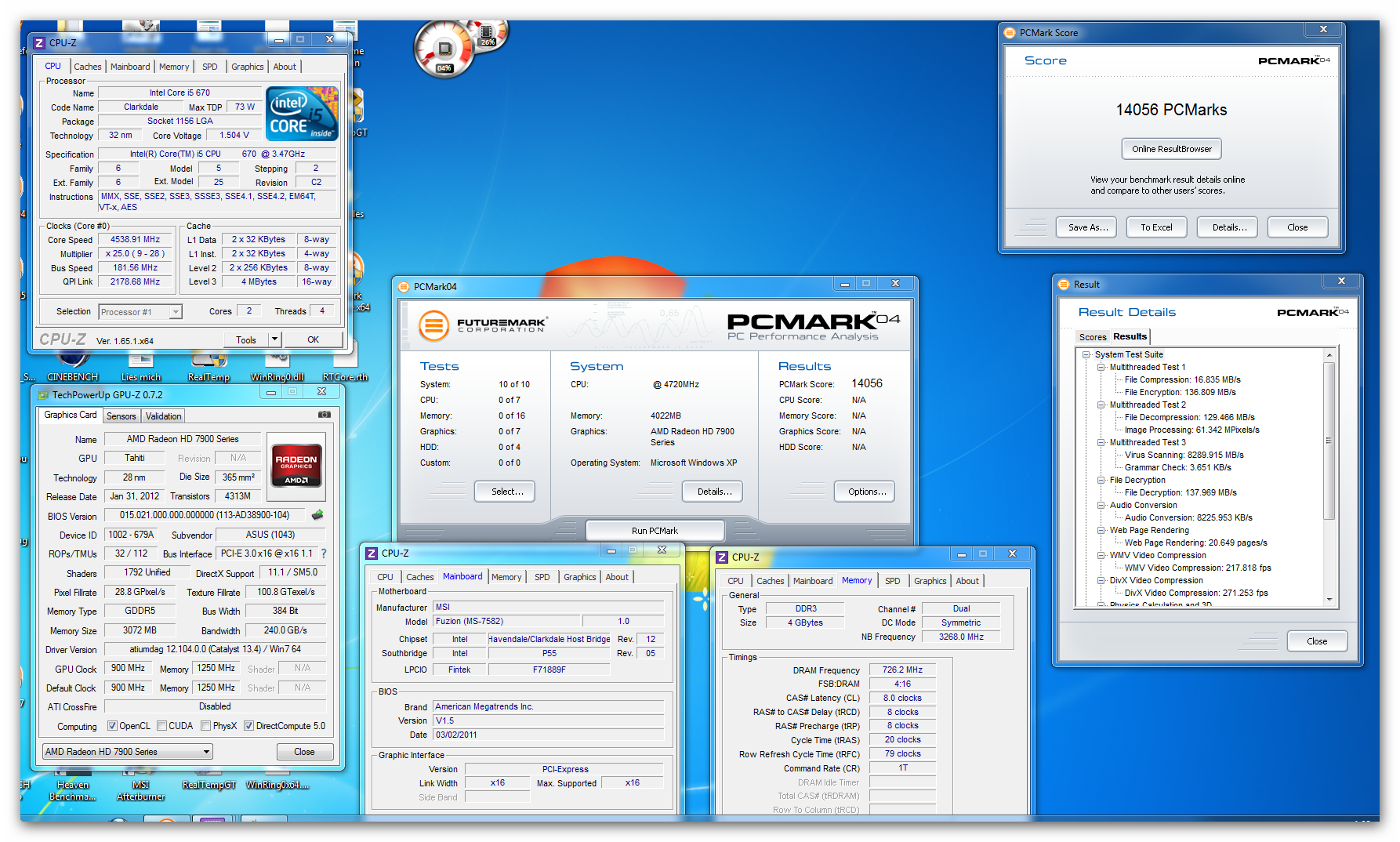Image resolution: width=1400 pixels, height=842 pixels.
Task: Click OK in the CPU-Z Intel Core i5 window
Action: [x=313, y=339]
